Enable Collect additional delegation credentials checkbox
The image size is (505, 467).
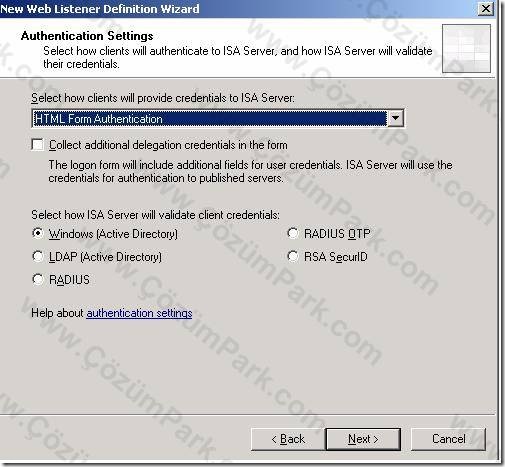[x=37, y=145]
